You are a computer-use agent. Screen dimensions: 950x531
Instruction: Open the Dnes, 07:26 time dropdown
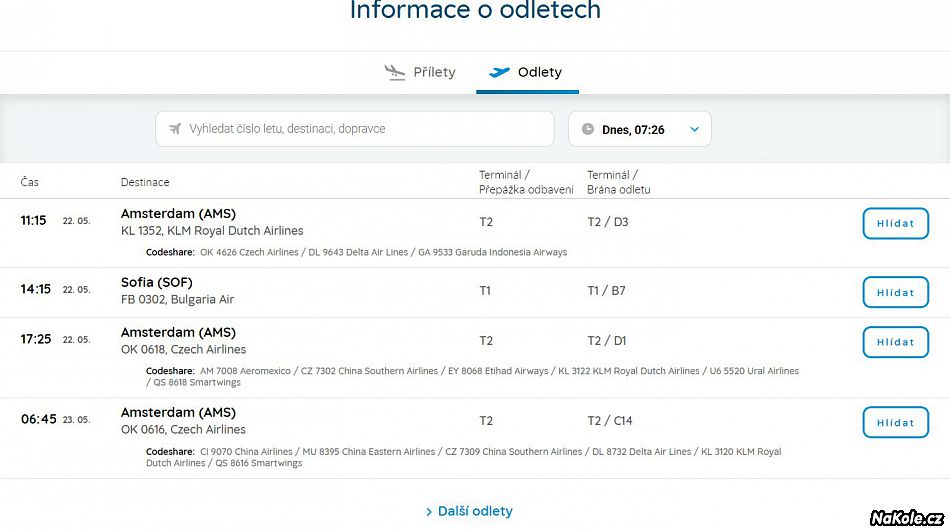(x=640, y=129)
